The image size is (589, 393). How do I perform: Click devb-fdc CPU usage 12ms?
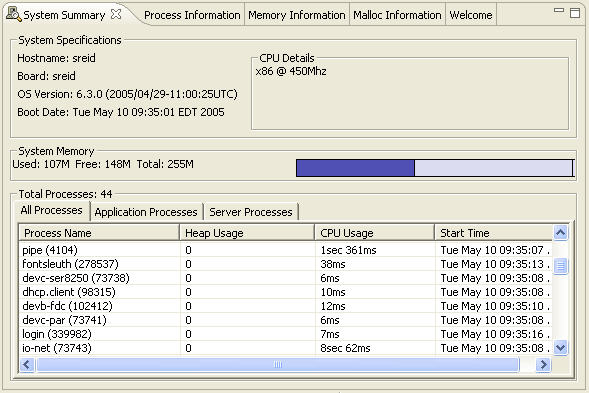coord(333,306)
